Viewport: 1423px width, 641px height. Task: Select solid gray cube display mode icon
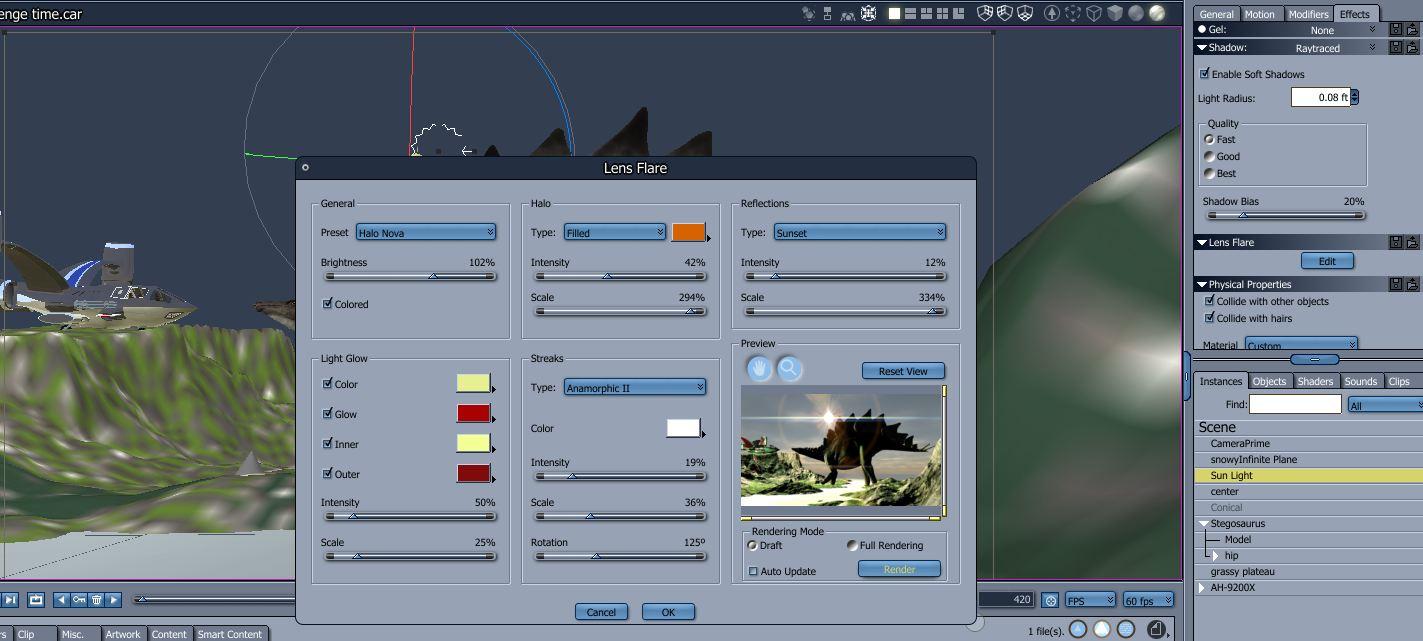click(1115, 13)
